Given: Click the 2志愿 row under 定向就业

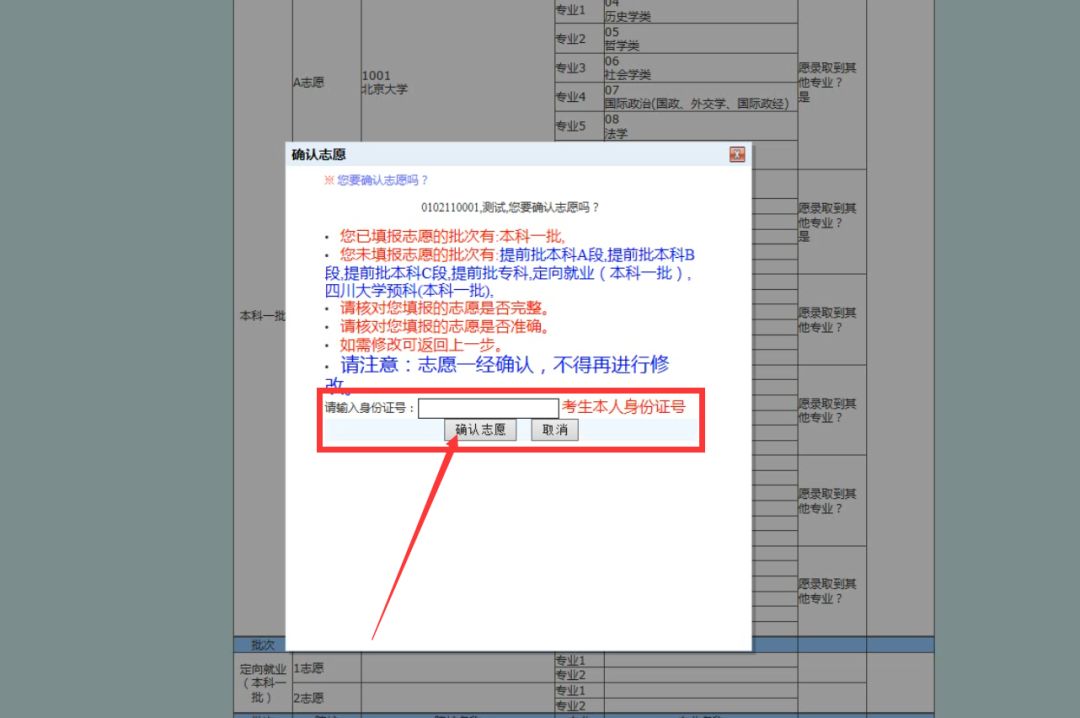Looking at the screenshot, I should click(x=308, y=698).
